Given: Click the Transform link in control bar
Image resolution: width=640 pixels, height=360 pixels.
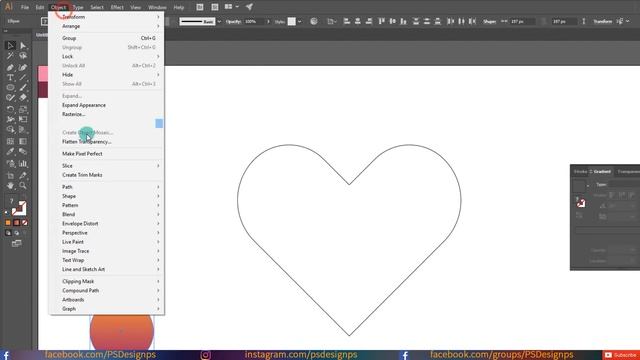Looking at the screenshot, I should click(602, 21).
